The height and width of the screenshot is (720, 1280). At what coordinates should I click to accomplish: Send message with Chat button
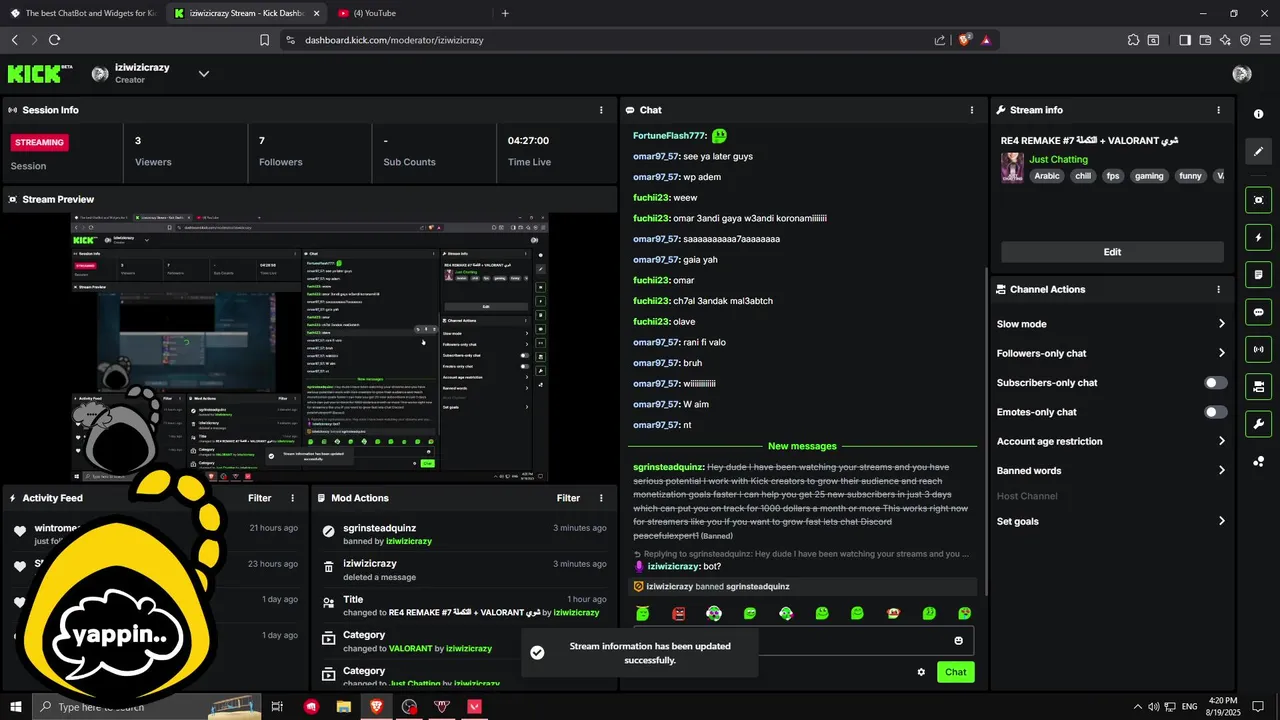(x=955, y=672)
